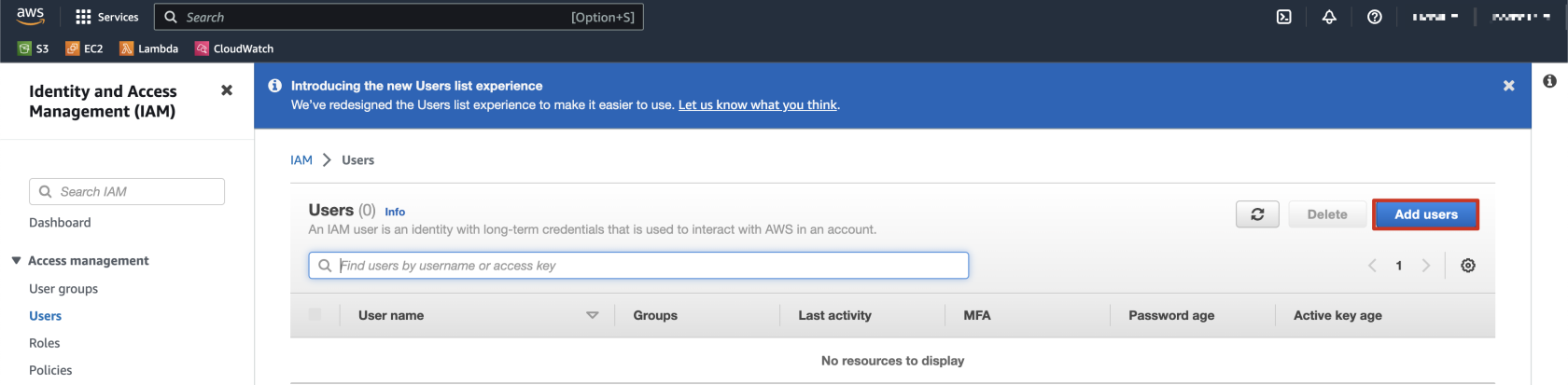
Task: Close the IAM navigation panel
Action: pos(227,90)
